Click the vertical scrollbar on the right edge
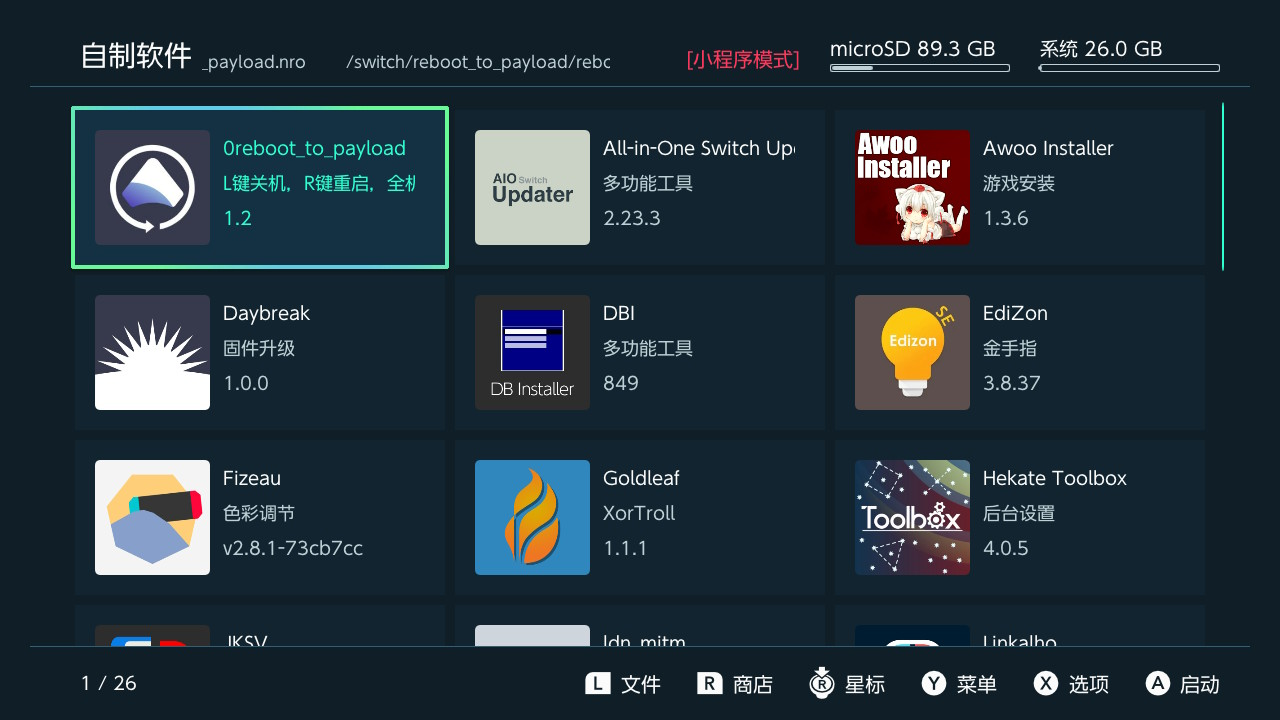1280x720 pixels. [x=1222, y=187]
